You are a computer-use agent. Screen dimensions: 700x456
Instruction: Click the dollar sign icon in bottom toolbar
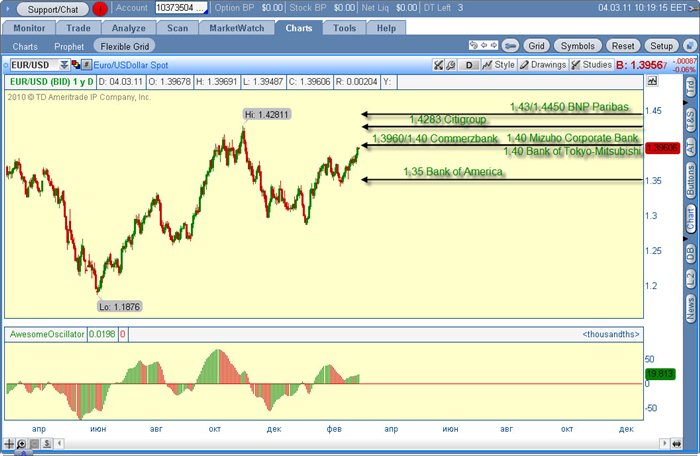[46, 444]
